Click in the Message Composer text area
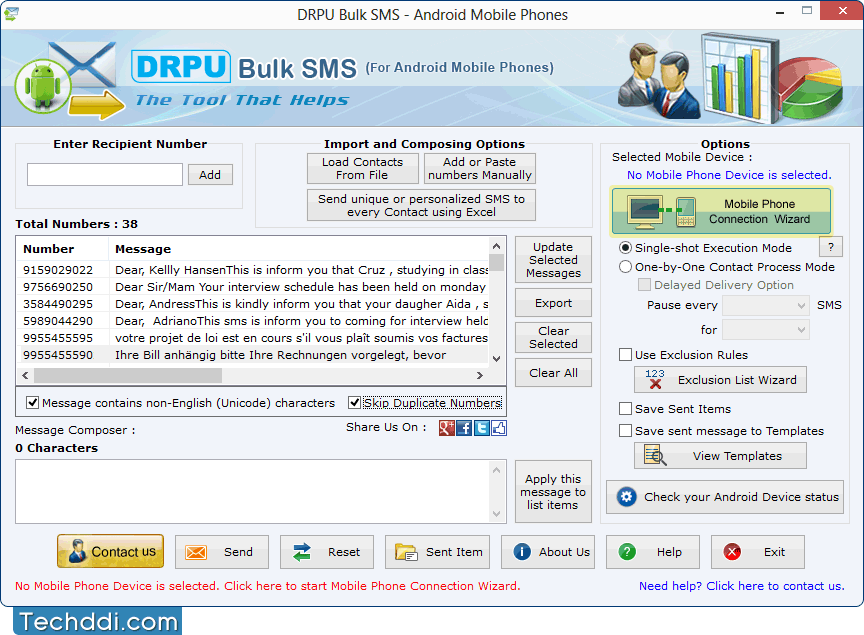This screenshot has height=635, width=864. click(252, 492)
